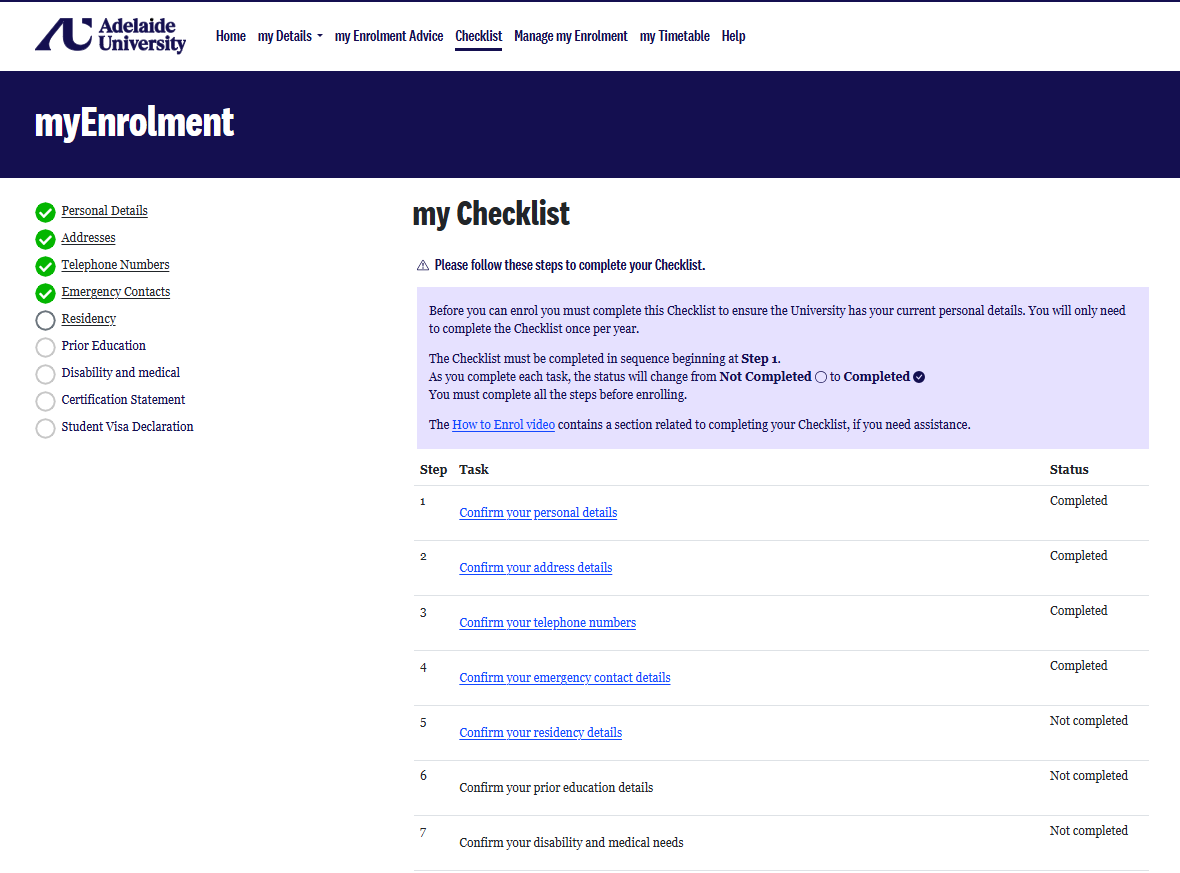The image size is (1180, 873).
Task: Click green check icon beside Telephone Numbers
Action: click(45, 266)
